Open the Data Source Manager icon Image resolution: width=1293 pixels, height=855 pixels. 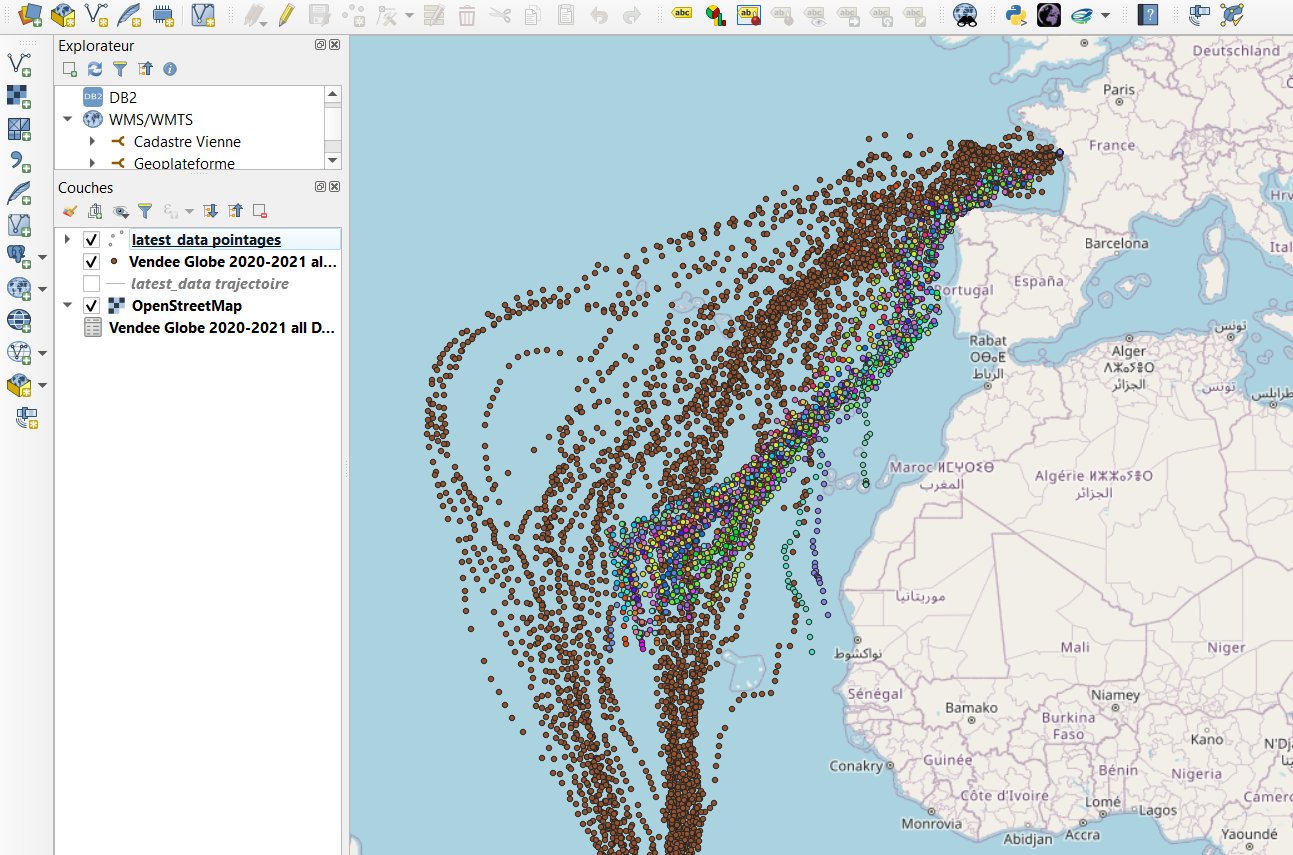pos(30,14)
